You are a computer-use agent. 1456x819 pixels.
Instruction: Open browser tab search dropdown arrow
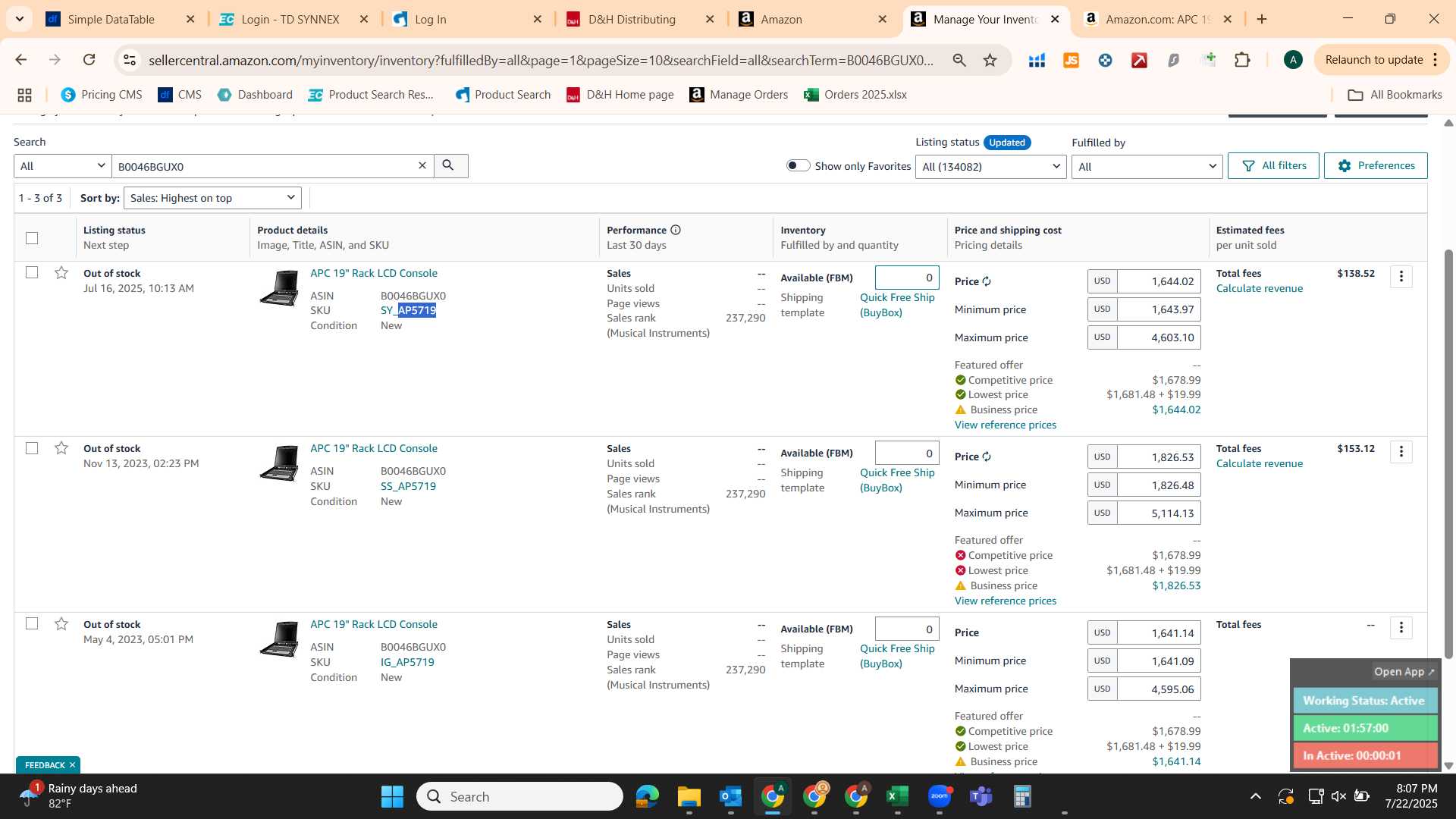(x=19, y=19)
